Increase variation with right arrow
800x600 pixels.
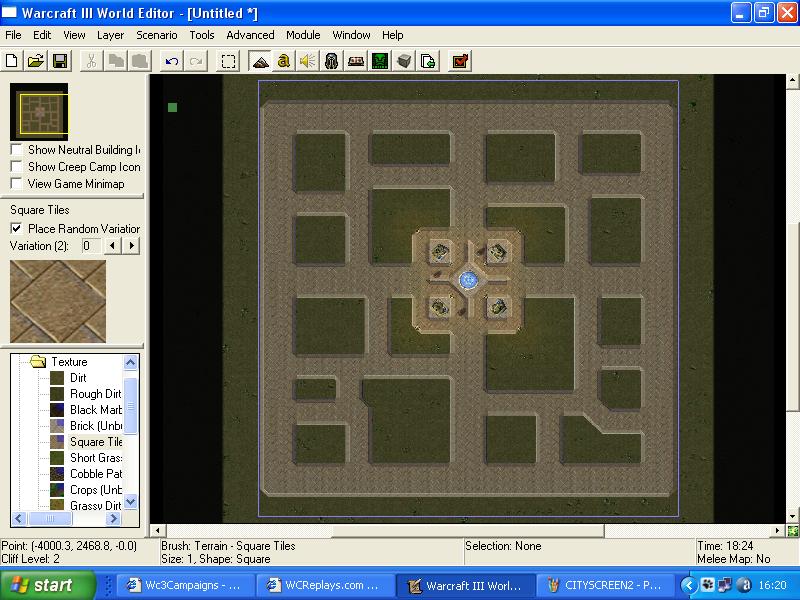(x=131, y=246)
